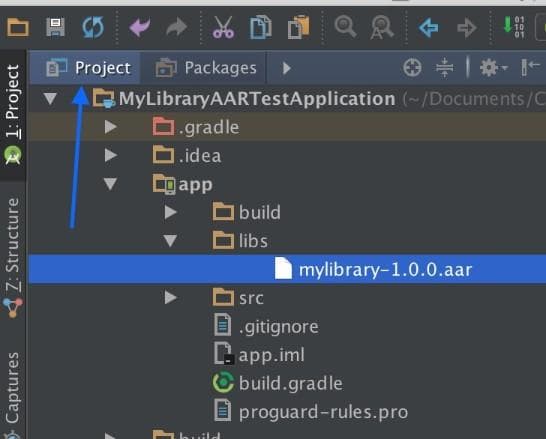The height and width of the screenshot is (439, 546).
Task: Select the app.iml file
Action: click(287, 355)
